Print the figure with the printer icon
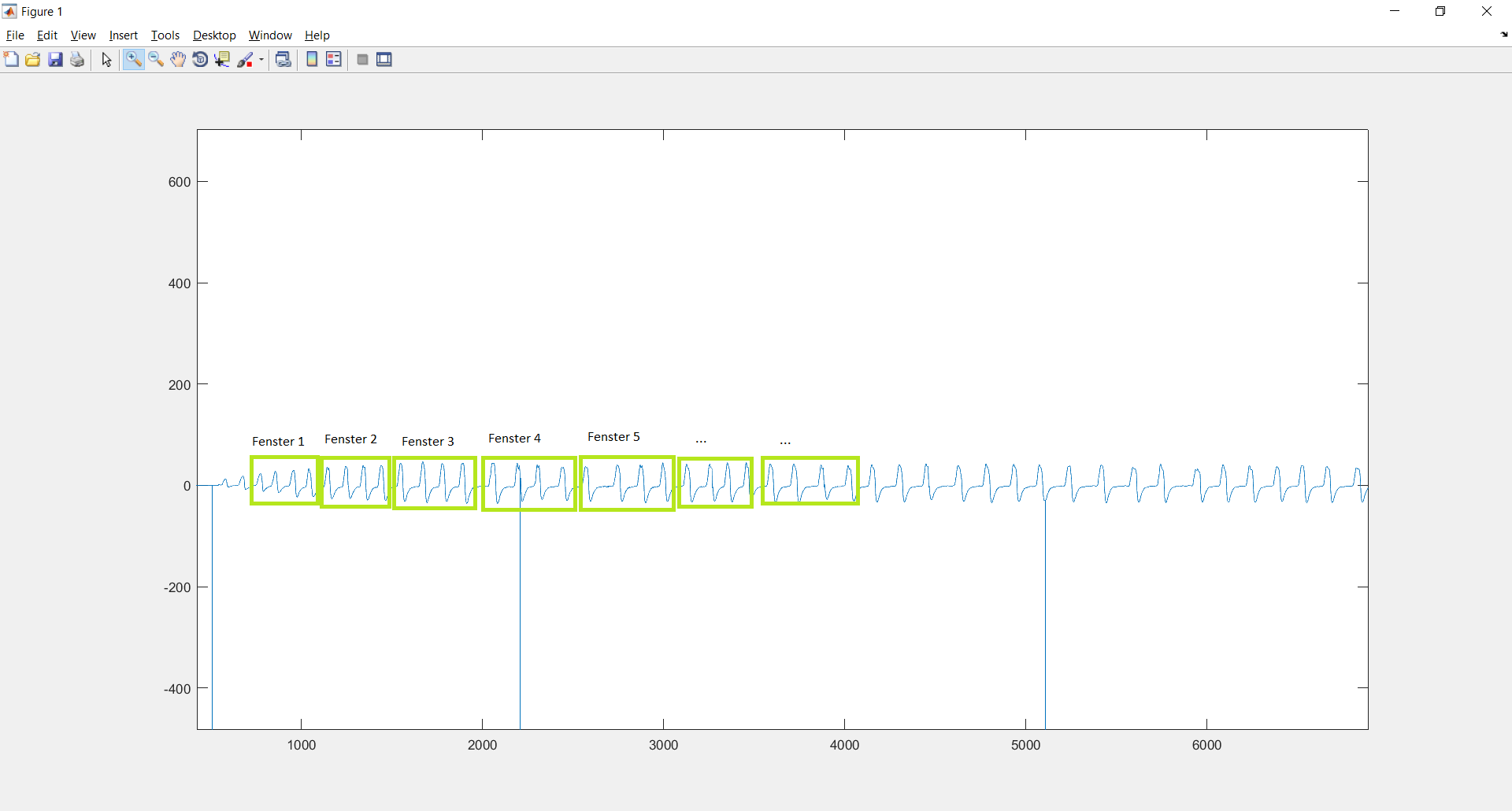This screenshot has width=1512, height=811. [x=77, y=60]
